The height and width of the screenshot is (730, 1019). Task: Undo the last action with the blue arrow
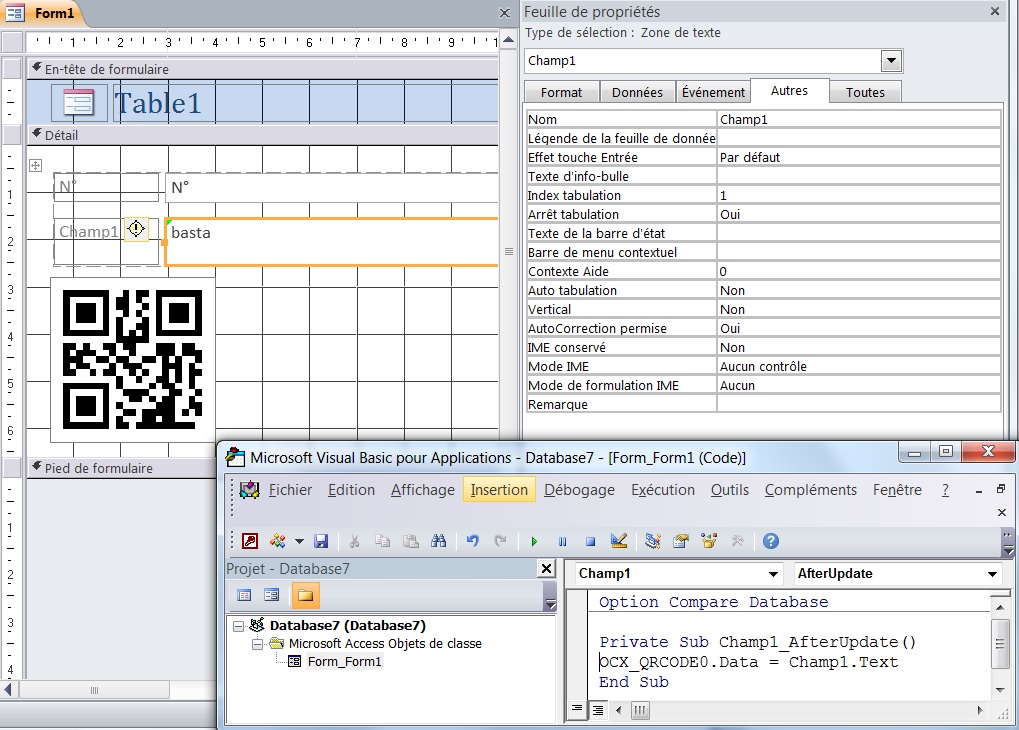tap(472, 541)
